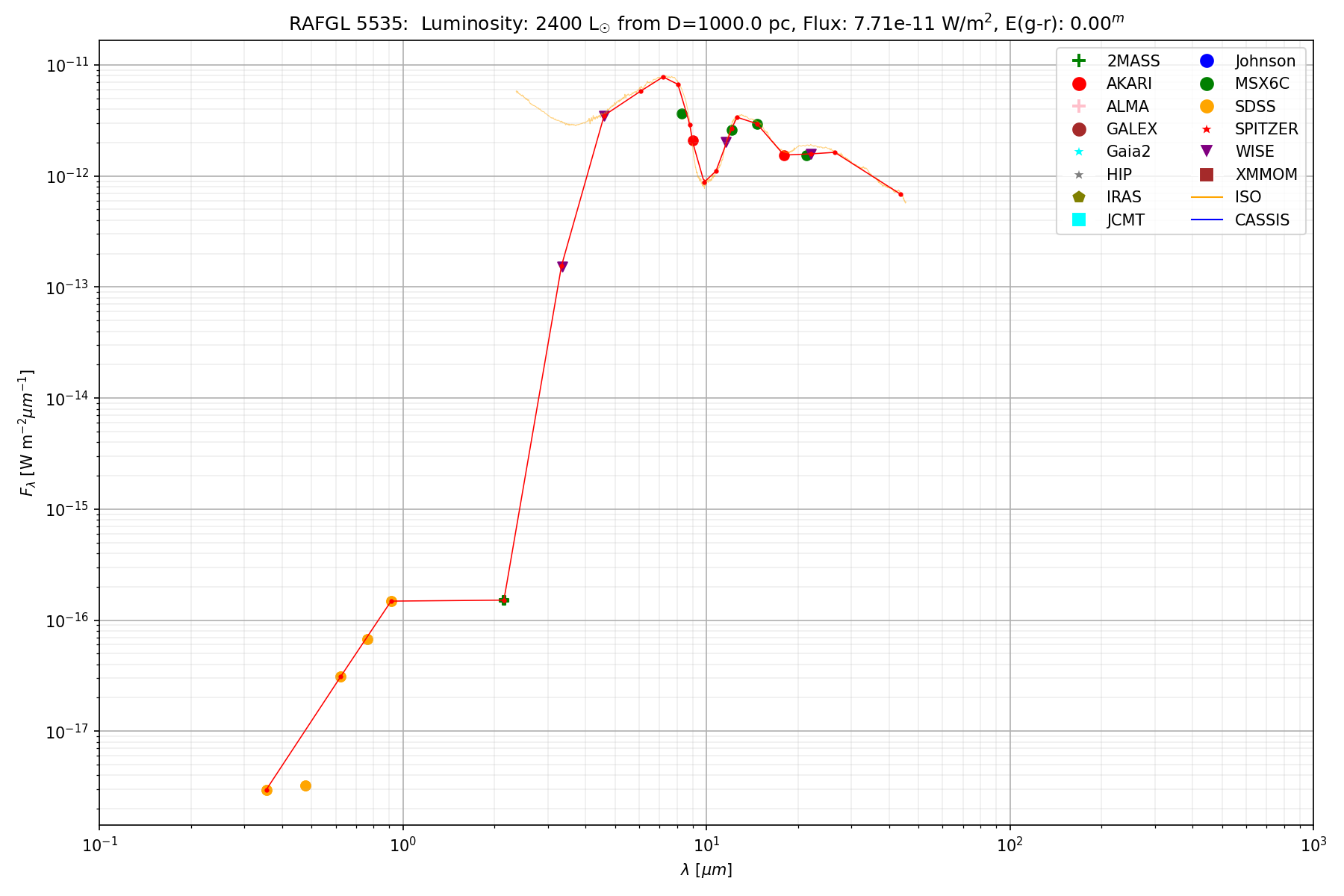The image size is (1344, 896).
Task: Click the x-axis label λ [μm]
Action: 706,870
